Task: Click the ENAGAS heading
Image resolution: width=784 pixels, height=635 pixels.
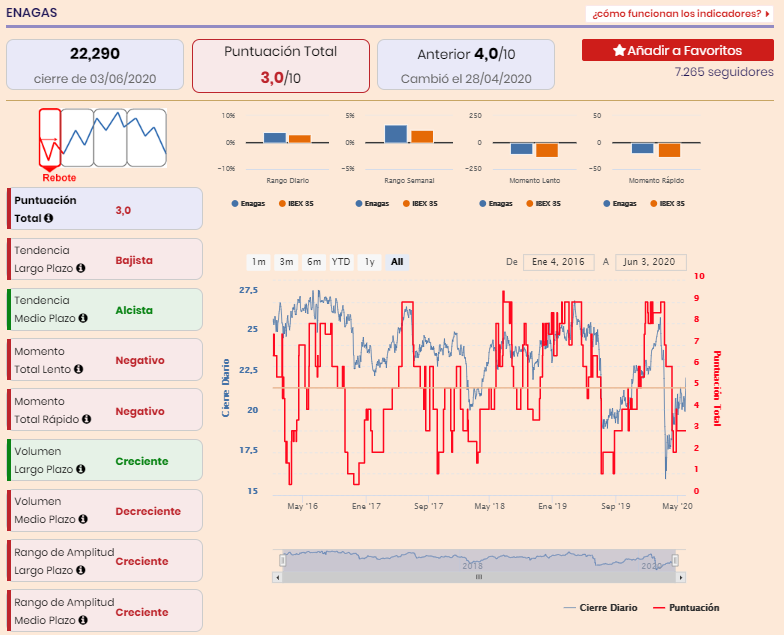Action: pyautogui.click(x=32, y=12)
